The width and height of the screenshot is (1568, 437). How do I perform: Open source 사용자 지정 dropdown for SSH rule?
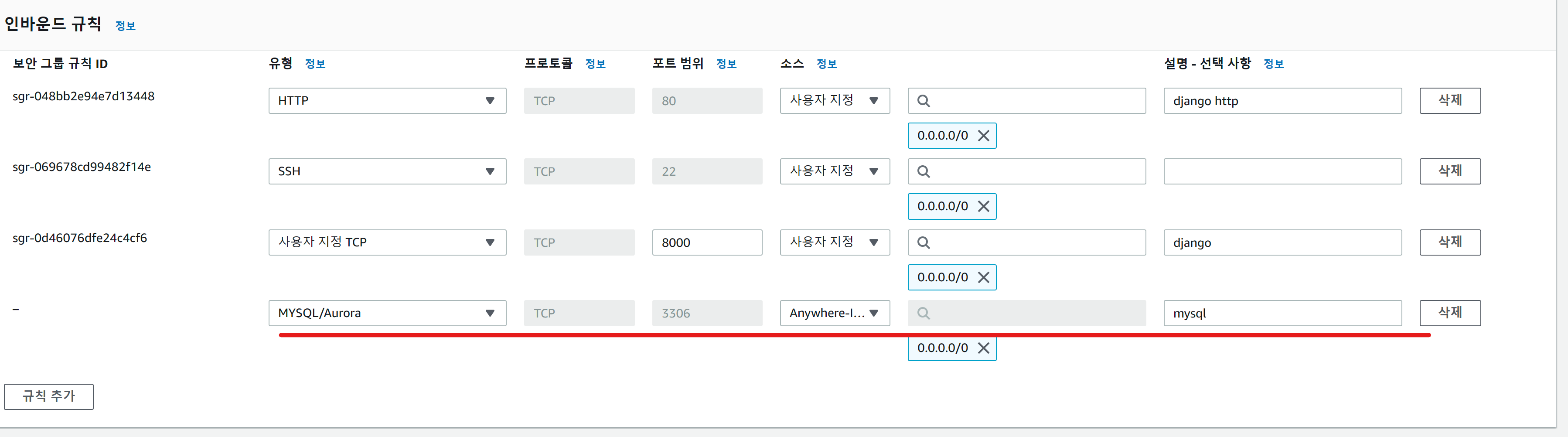(x=835, y=171)
